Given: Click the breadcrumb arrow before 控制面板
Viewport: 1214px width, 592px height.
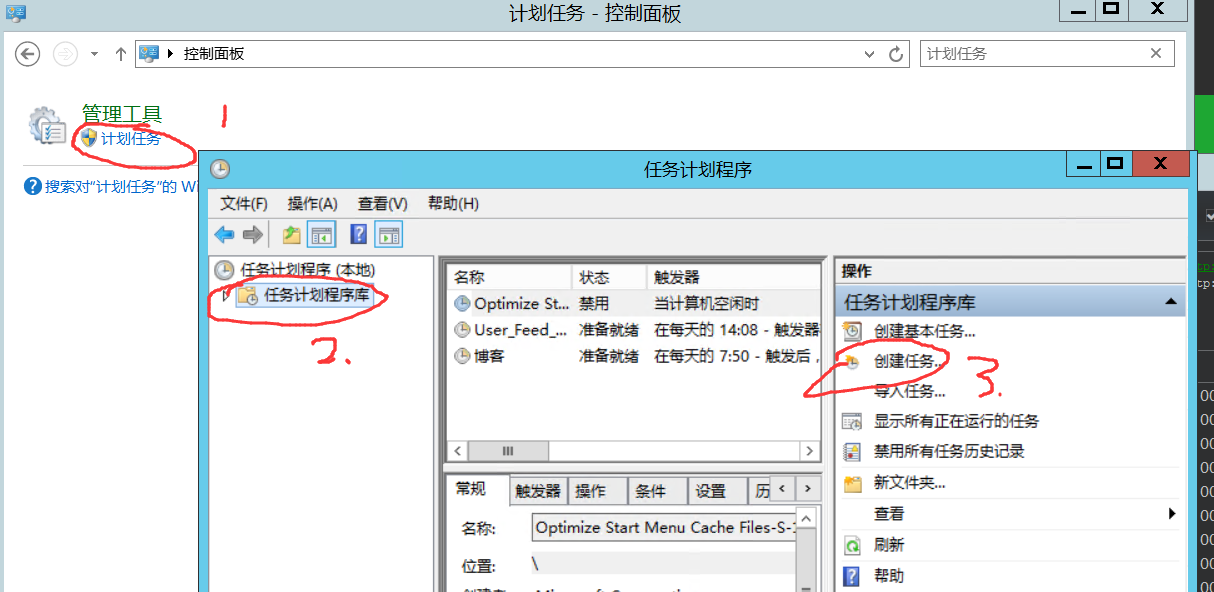Looking at the screenshot, I should click(x=169, y=53).
